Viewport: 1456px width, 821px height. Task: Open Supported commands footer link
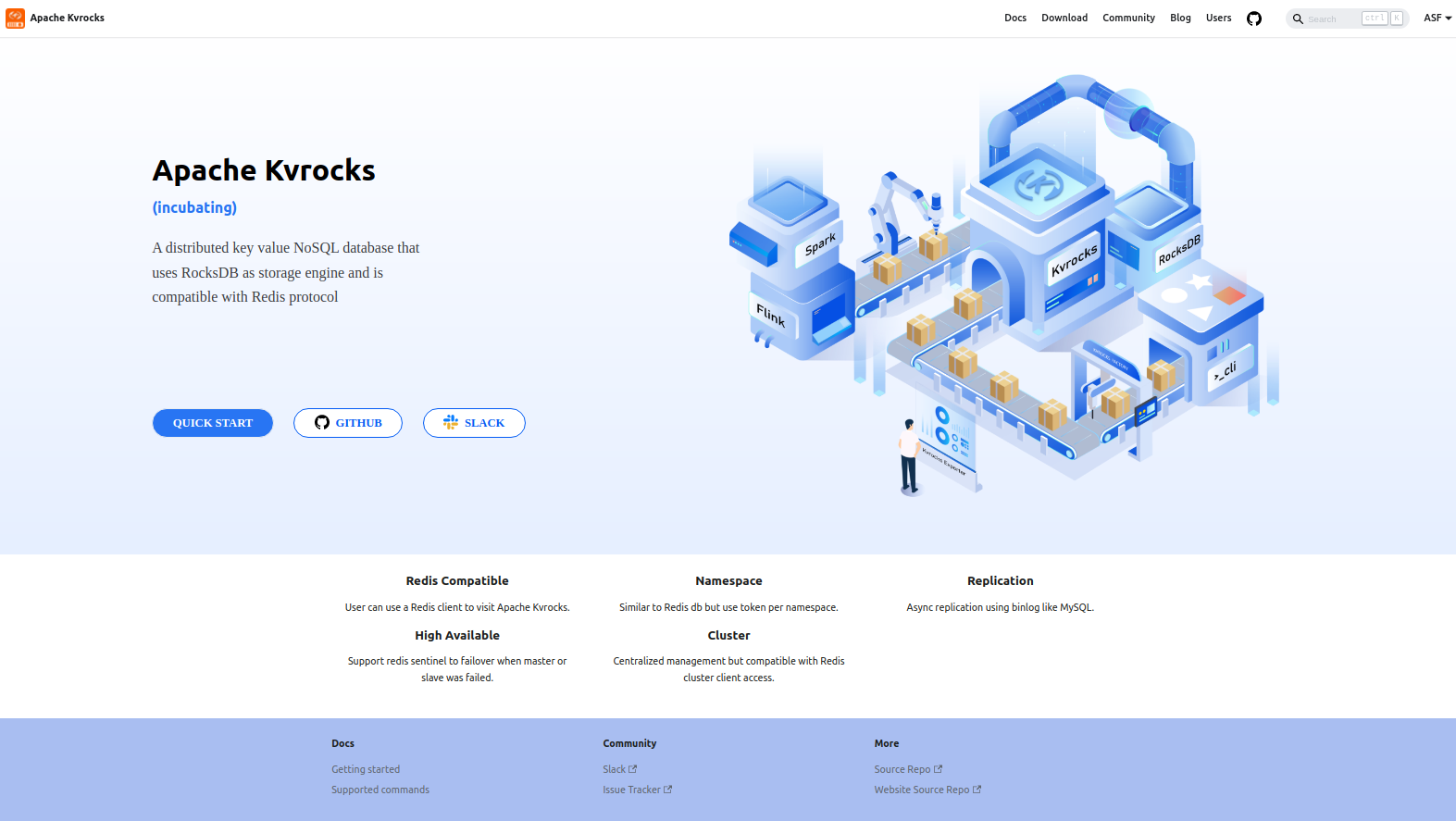click(380, 790)
